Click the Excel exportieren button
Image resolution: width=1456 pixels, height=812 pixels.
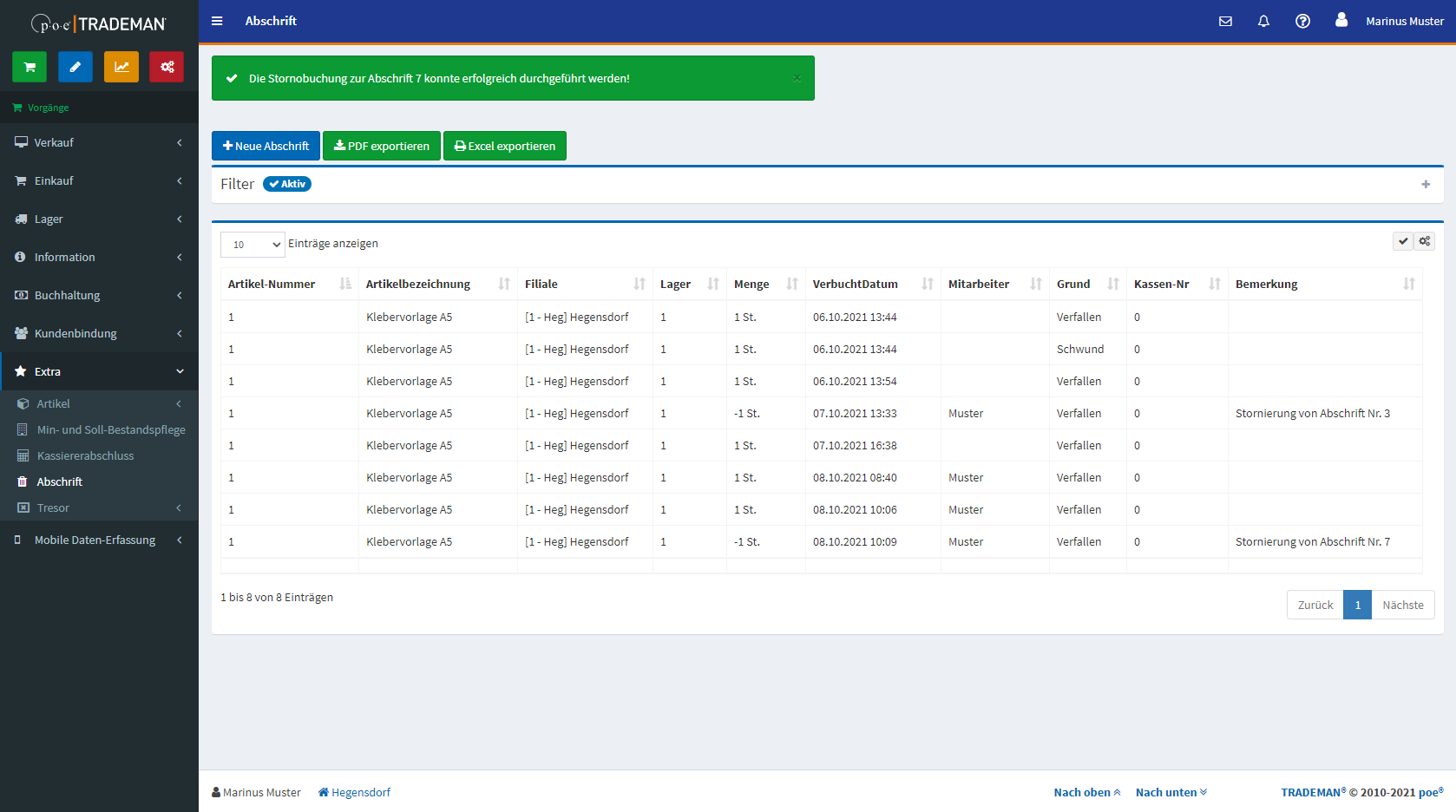pos(505,146)
